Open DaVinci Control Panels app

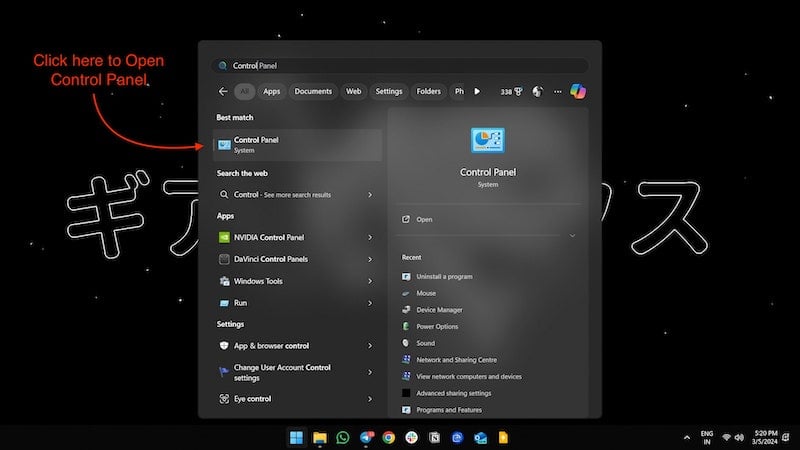pyautogui.click(x=297, y=259)
